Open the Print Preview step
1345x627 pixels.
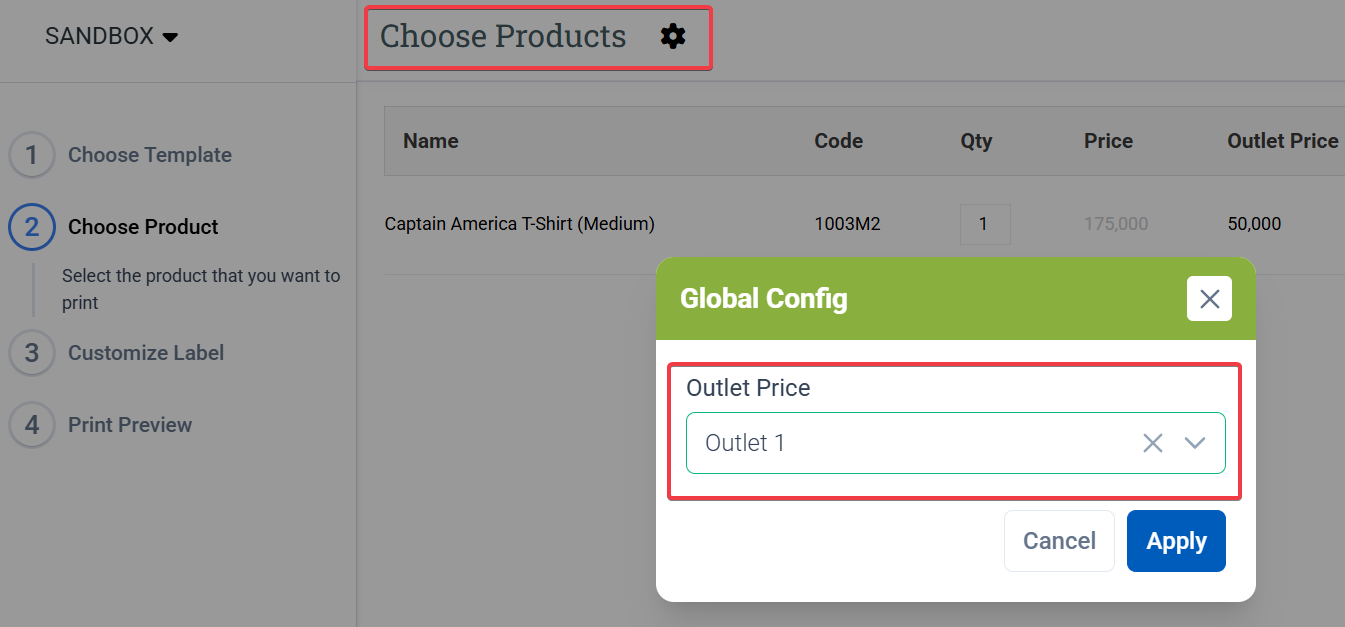tap(130, 425)
